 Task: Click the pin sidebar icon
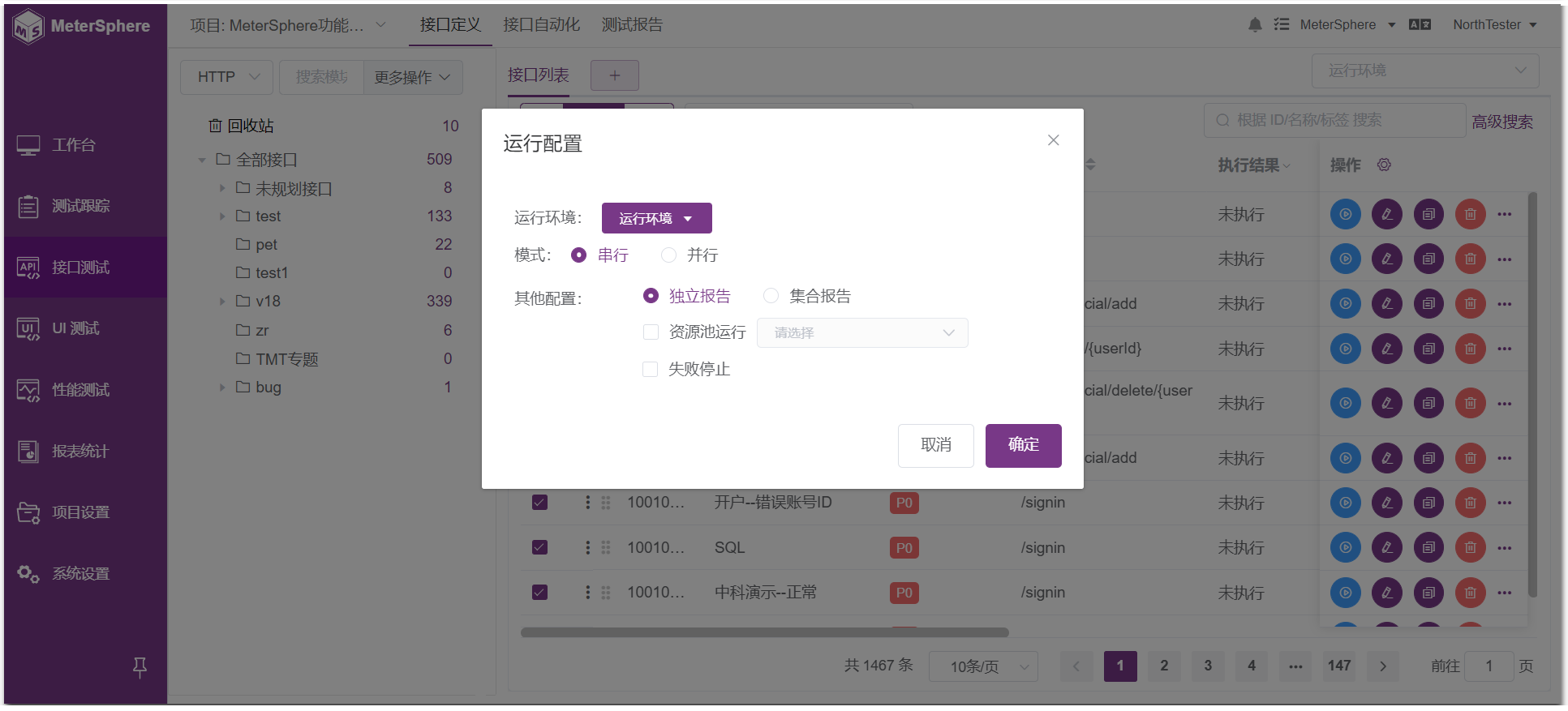pyautogui.click(x=140, y=667)
